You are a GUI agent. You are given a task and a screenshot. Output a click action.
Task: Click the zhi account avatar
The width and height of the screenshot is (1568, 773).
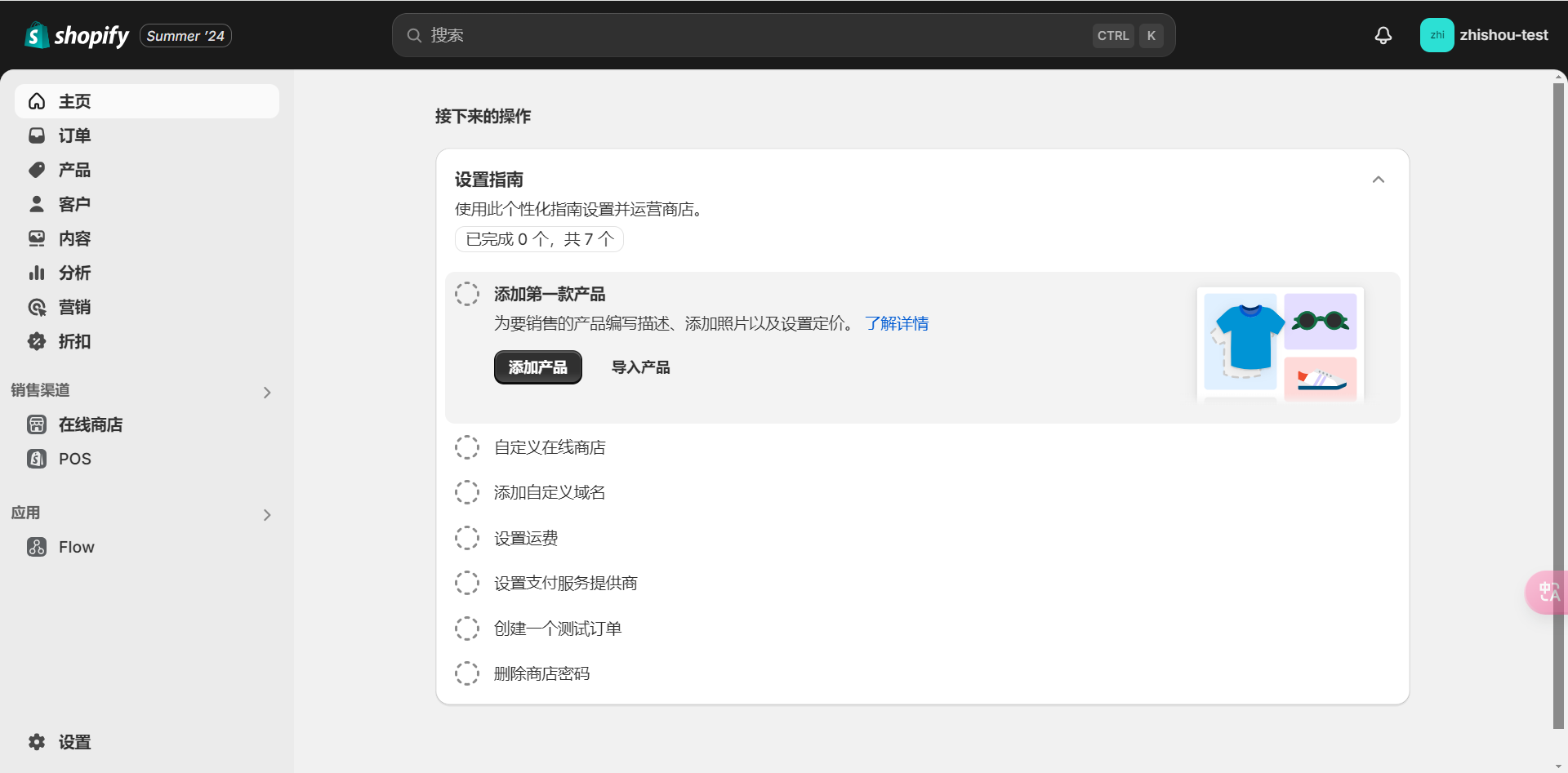tap(1437, 35)
